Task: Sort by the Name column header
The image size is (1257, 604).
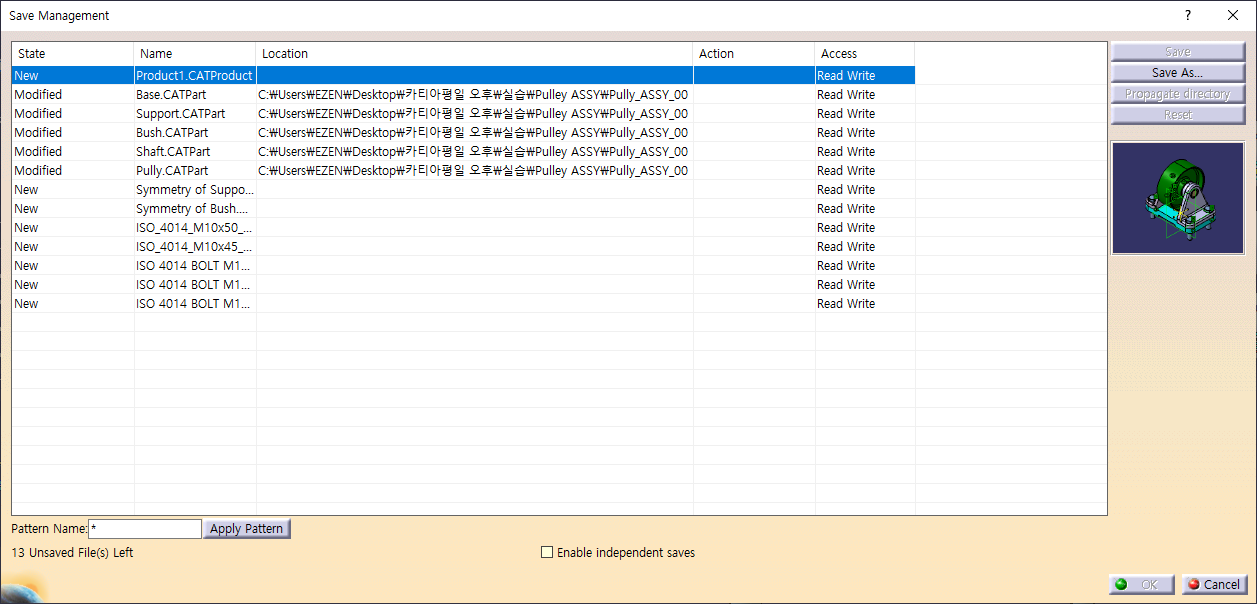Action: click(x=195, y=54)
